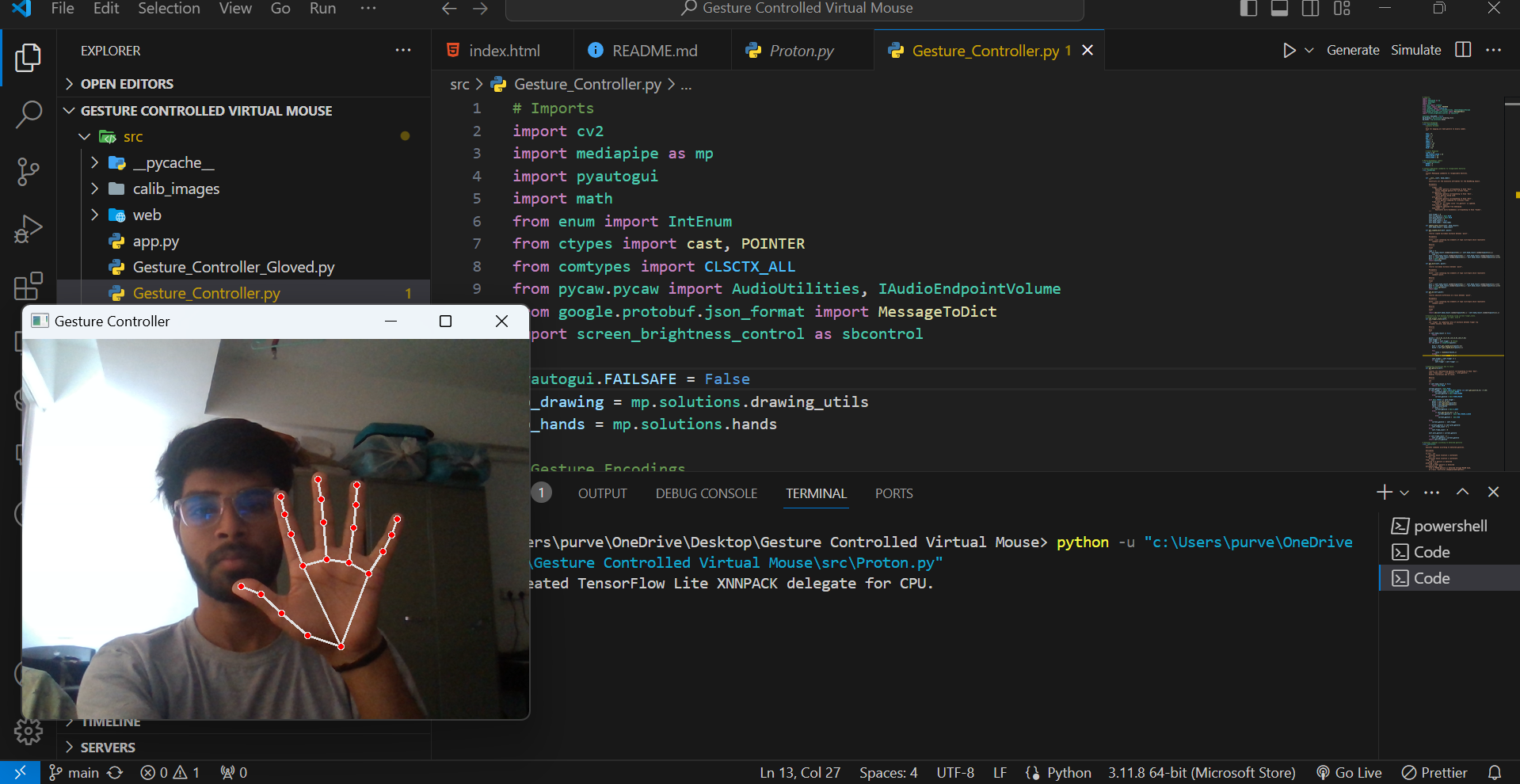Image resolution: width=1520 pixels, height=784 pixels.
Task: Click the Generate button
Action: 1352,51
